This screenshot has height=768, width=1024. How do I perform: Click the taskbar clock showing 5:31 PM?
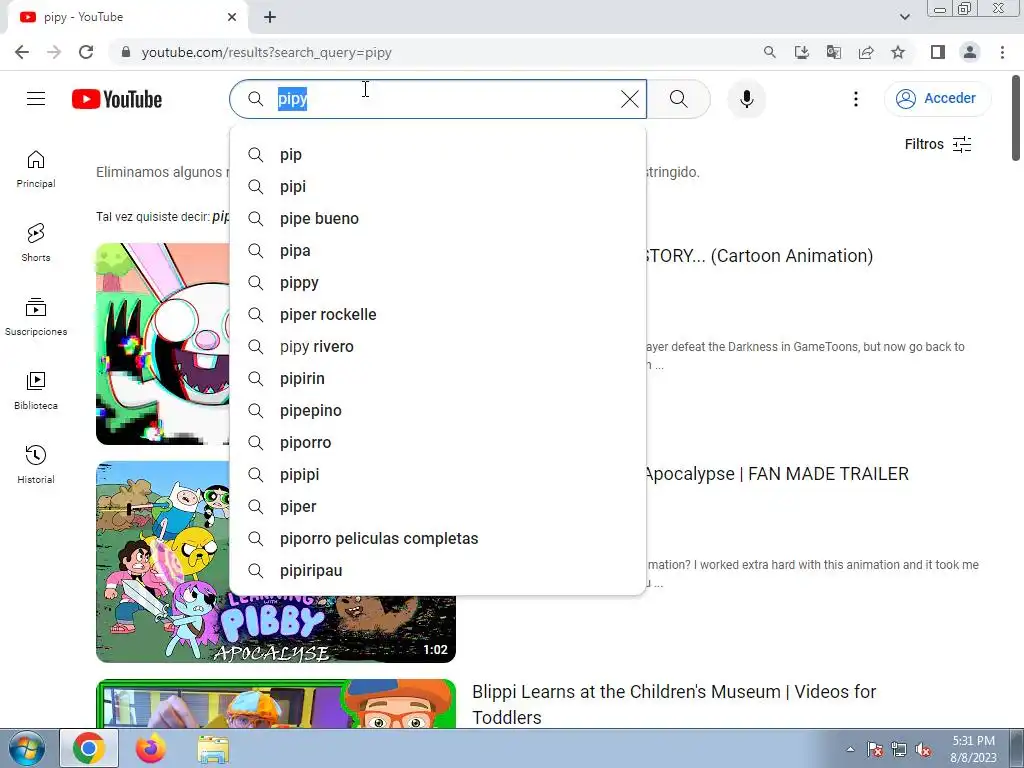973,749
